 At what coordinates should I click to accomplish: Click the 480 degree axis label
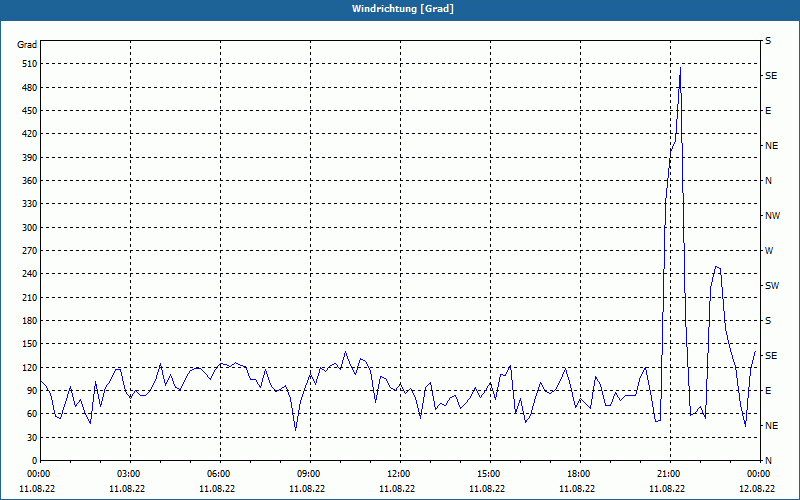point(30,88)
